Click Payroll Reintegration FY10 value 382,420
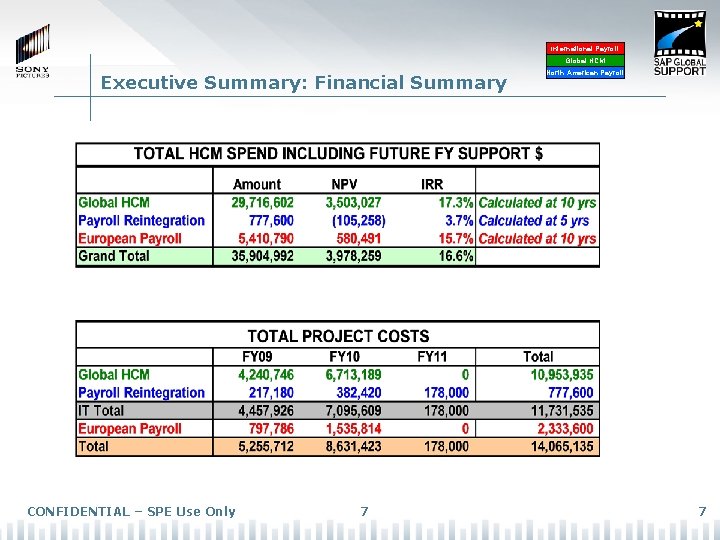720x540 pixels. 359,393
